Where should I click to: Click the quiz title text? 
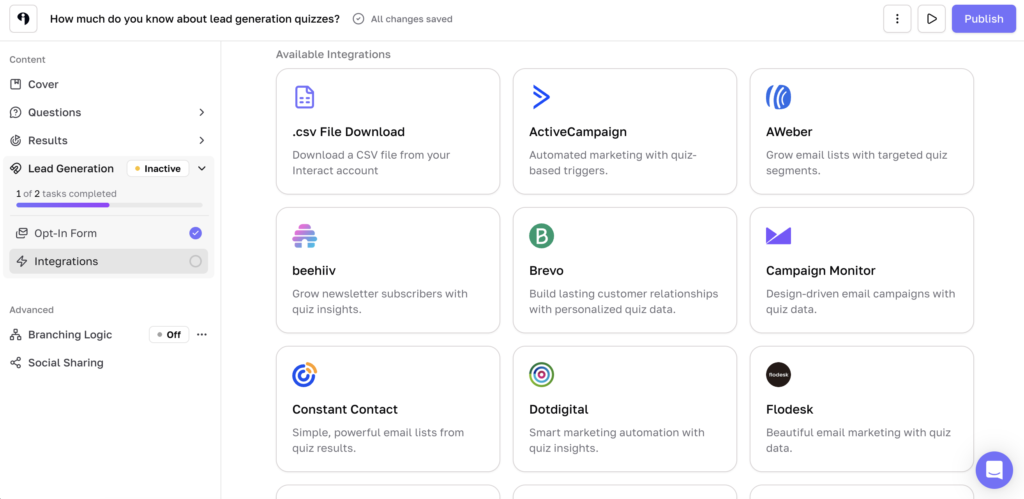195,19
